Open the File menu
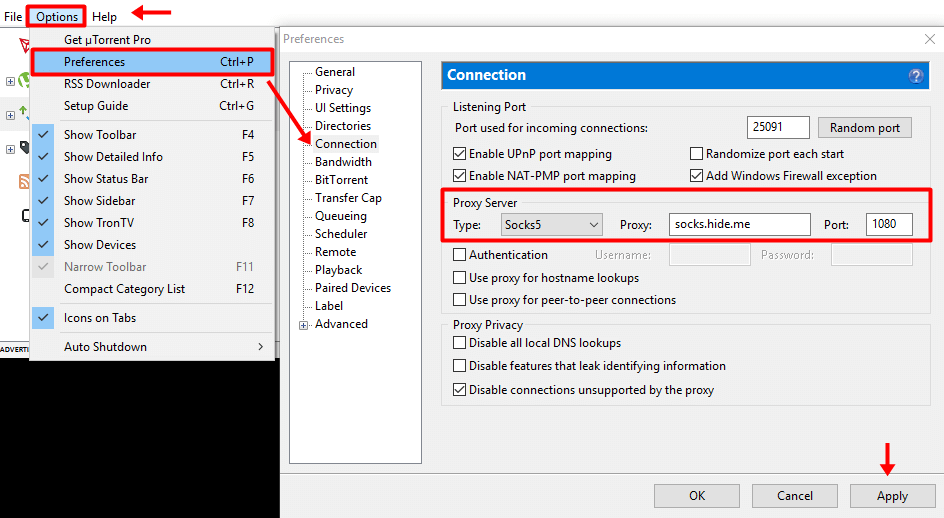The image size is (944, 518). (13, 16)
